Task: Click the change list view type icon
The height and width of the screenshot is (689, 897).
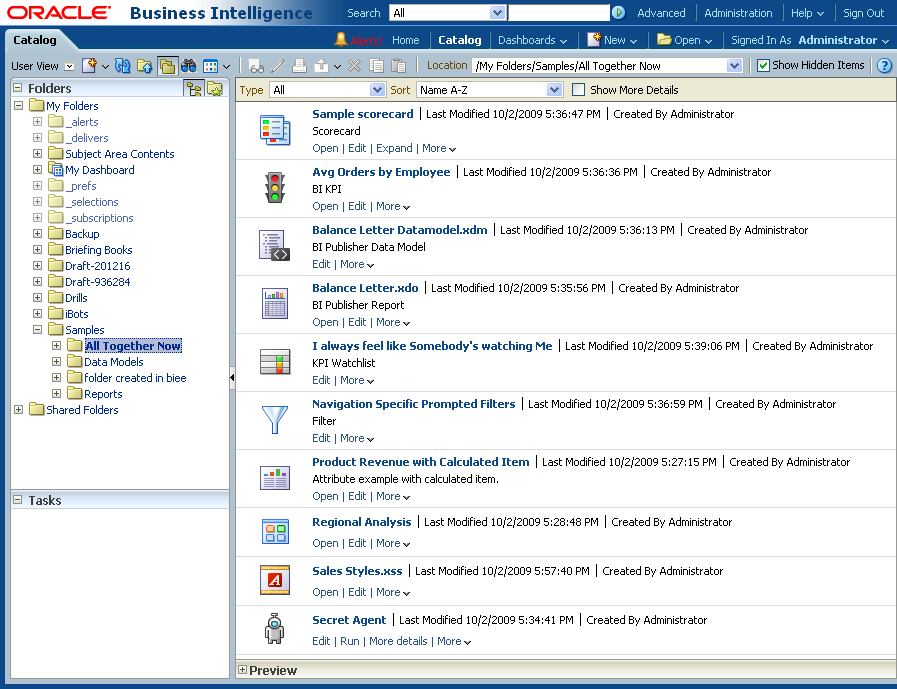Action: coord(211,66)
